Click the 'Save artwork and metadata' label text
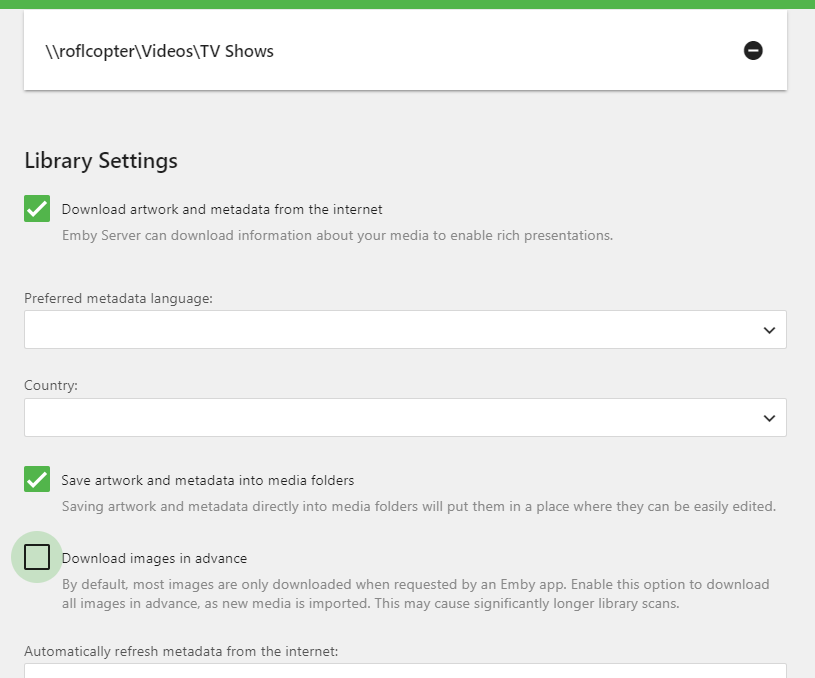815x678 pixels. (208, 480)
